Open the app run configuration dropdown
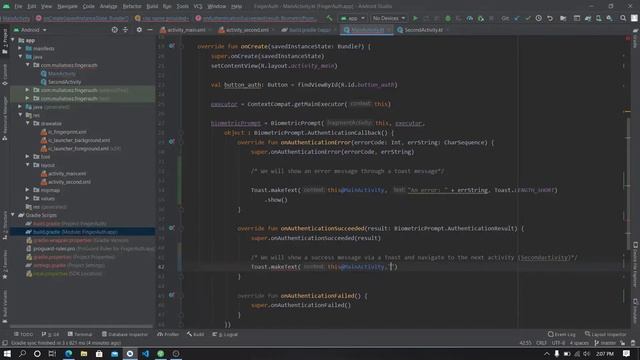 352,18
